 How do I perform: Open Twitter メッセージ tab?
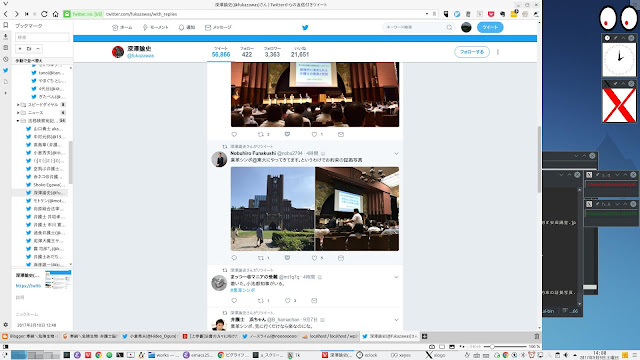(218, 27)
